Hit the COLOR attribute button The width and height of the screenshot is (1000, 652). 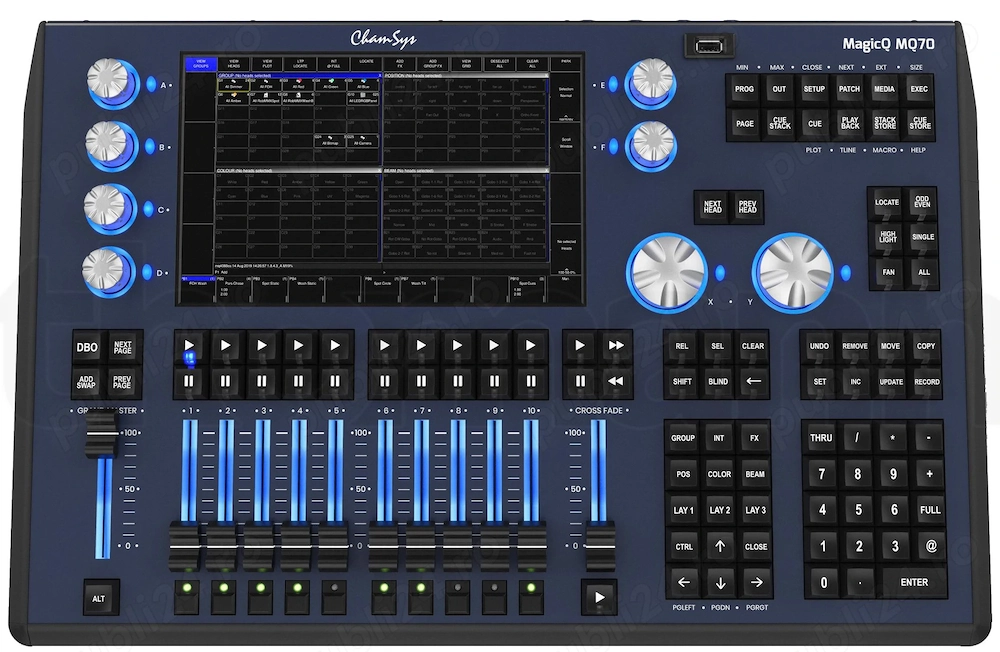(x=719, y=474)
